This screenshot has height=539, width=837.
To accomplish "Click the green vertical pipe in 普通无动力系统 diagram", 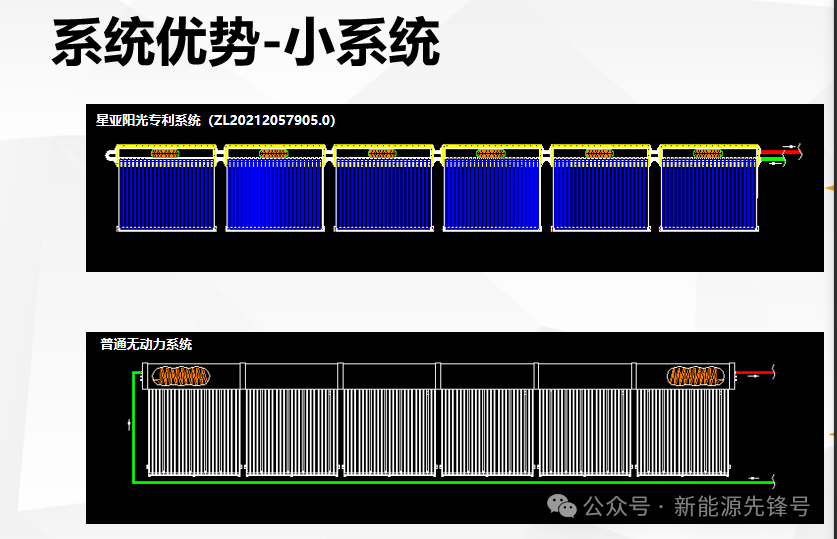I will tap(133, 427).
